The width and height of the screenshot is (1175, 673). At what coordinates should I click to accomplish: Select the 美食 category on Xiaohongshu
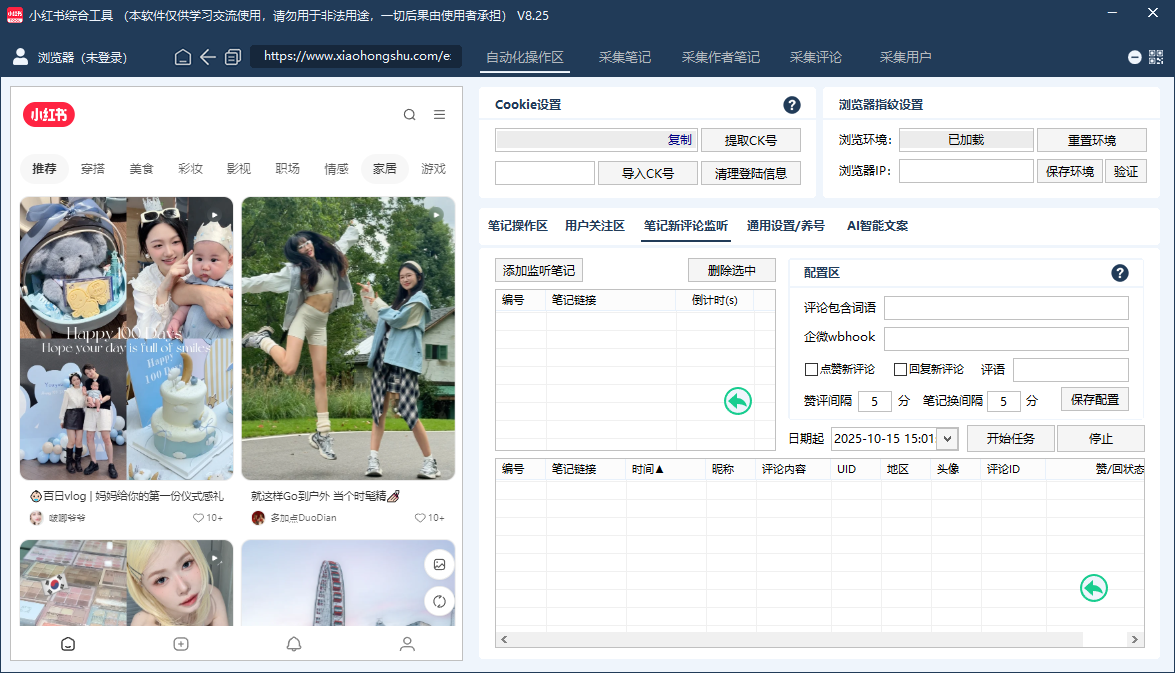pos(141,169)
